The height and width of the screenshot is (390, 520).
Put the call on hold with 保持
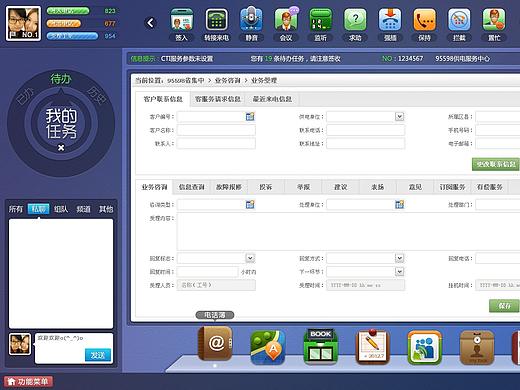(424, 20)
